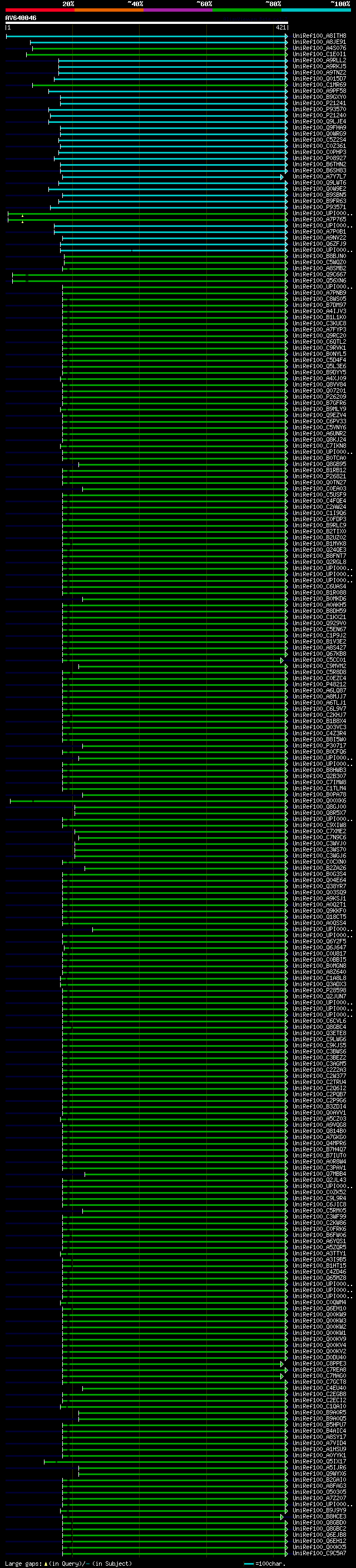Select hit UniRef100_C9RVK1
Screen dimensions: 356x1568
coord(319,348)
